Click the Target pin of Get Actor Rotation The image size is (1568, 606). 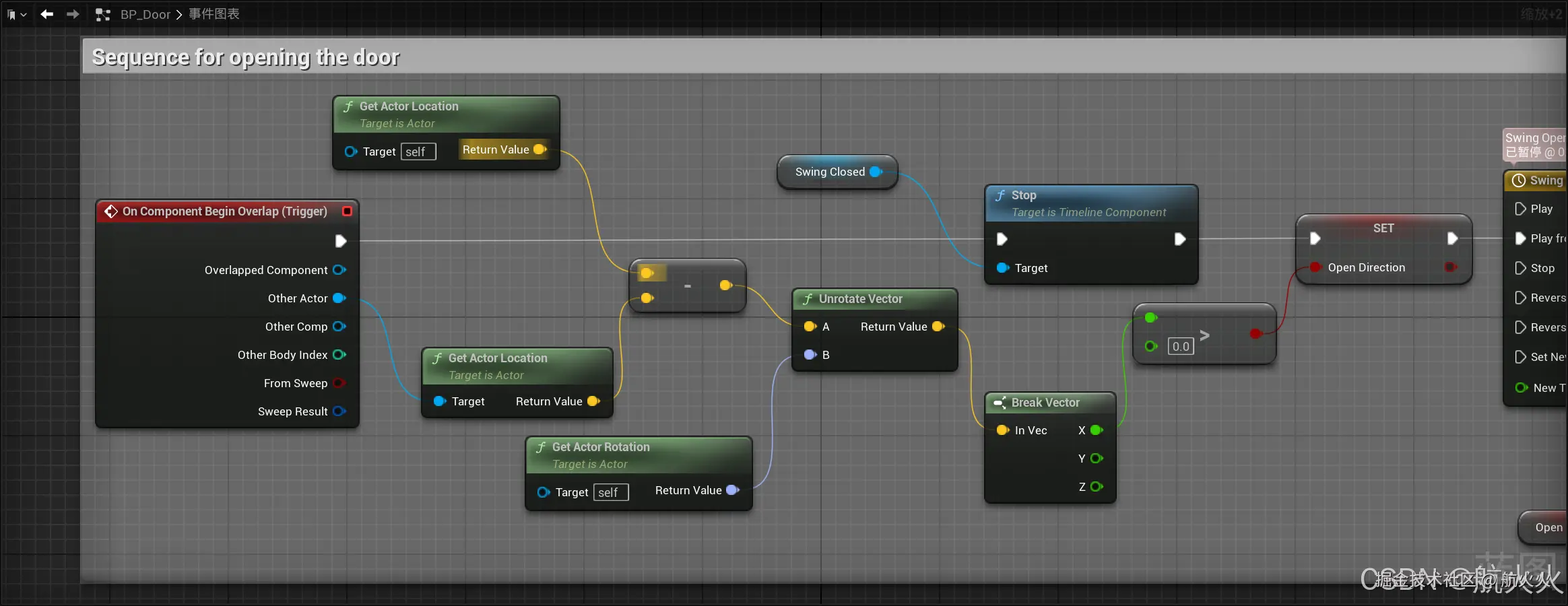(x=544, y=492)
